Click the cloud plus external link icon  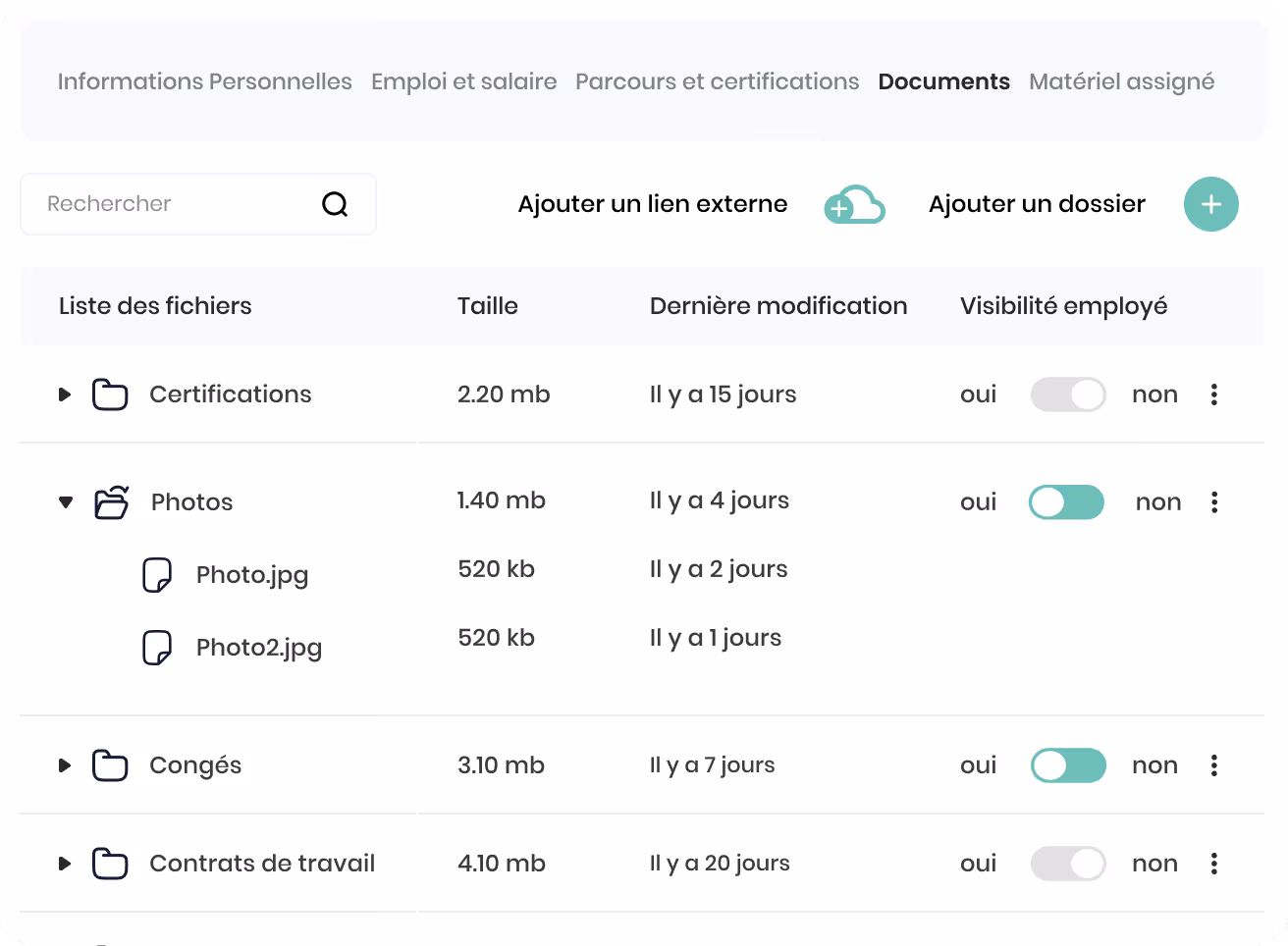tap(854, 204)
